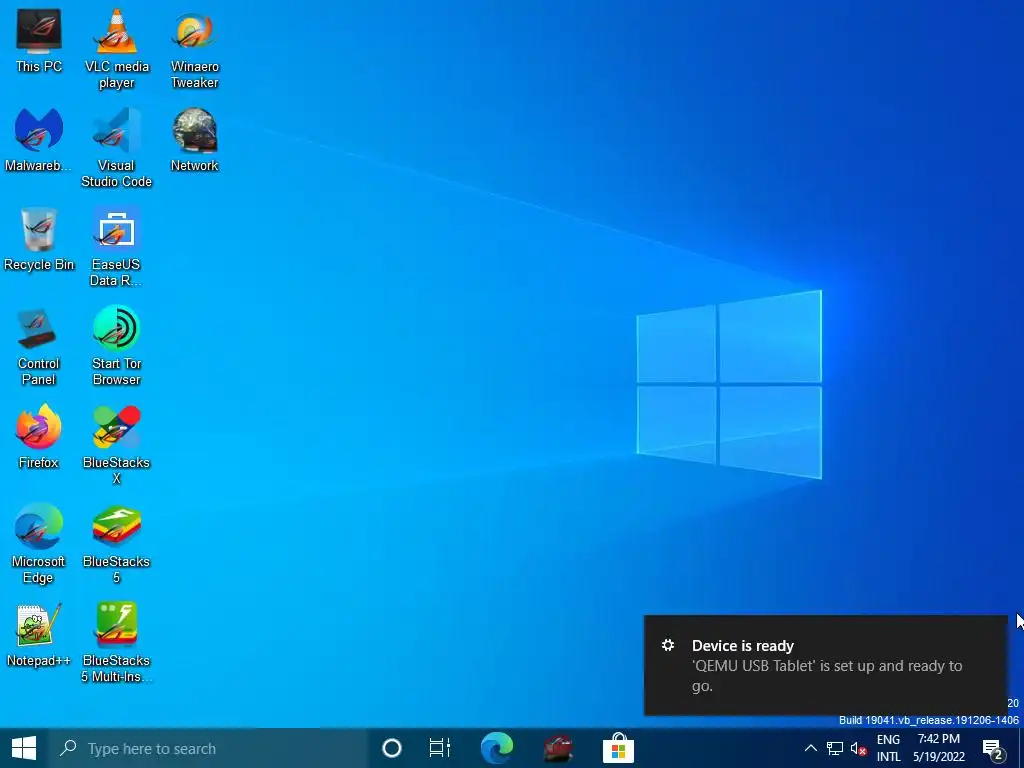This screenshot has height=768, width=1024.
Task: Open Microsoft Store from the taskbar
Action: point(618,748)
